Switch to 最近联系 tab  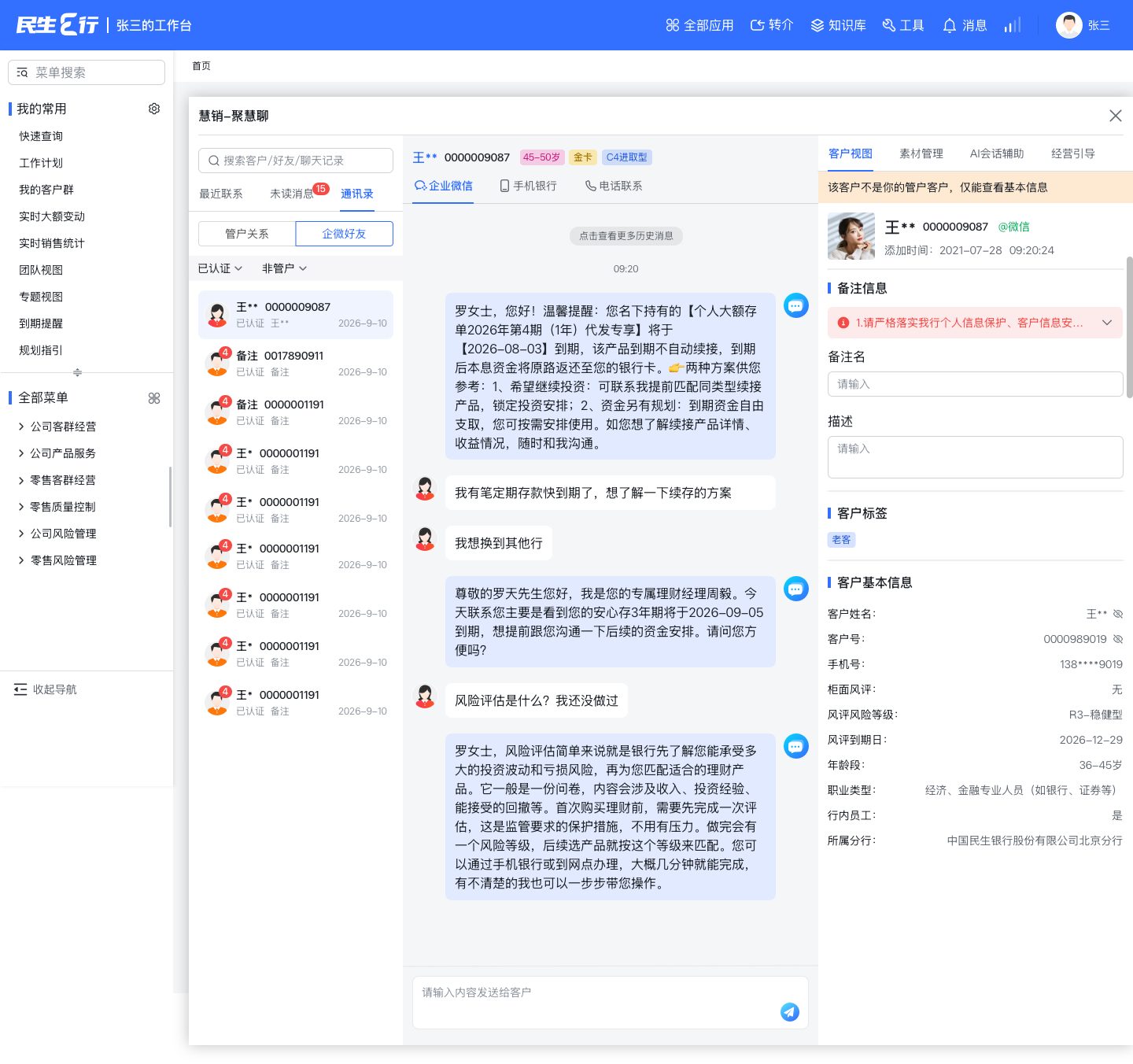(221, 194)
